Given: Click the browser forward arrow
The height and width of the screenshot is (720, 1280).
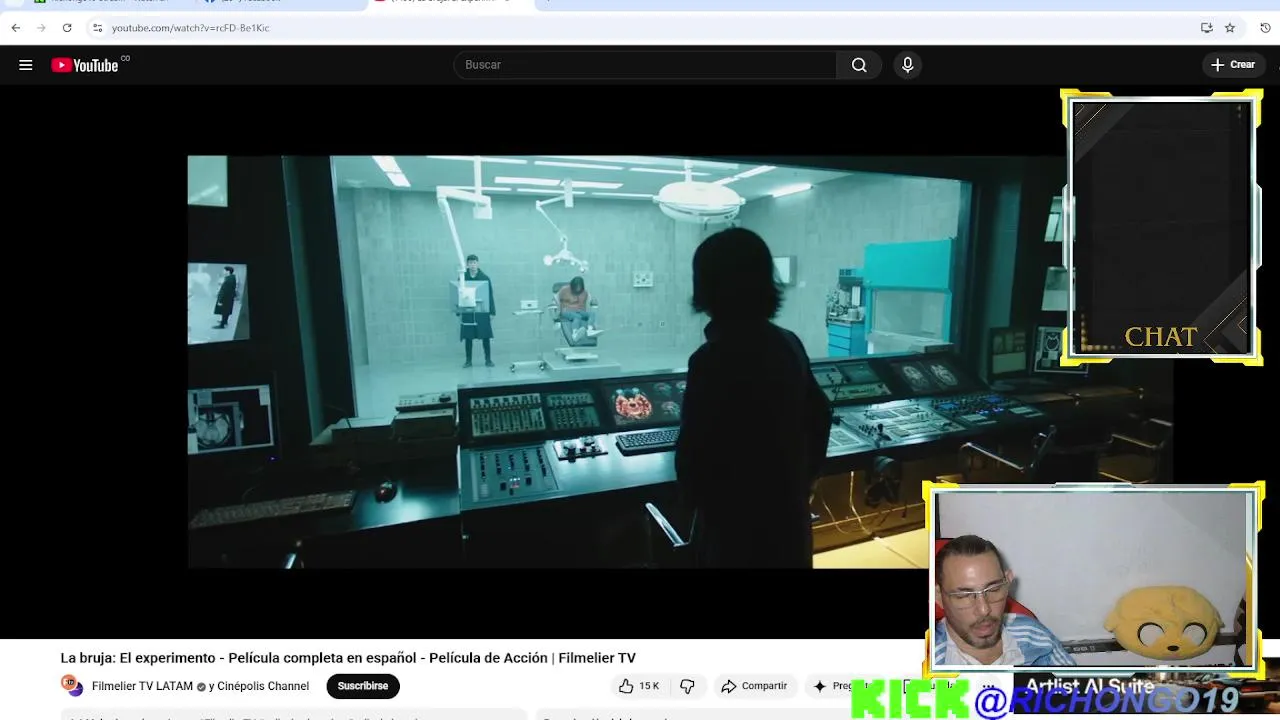Looking at the screenshot, I should (x=41, y=28).
